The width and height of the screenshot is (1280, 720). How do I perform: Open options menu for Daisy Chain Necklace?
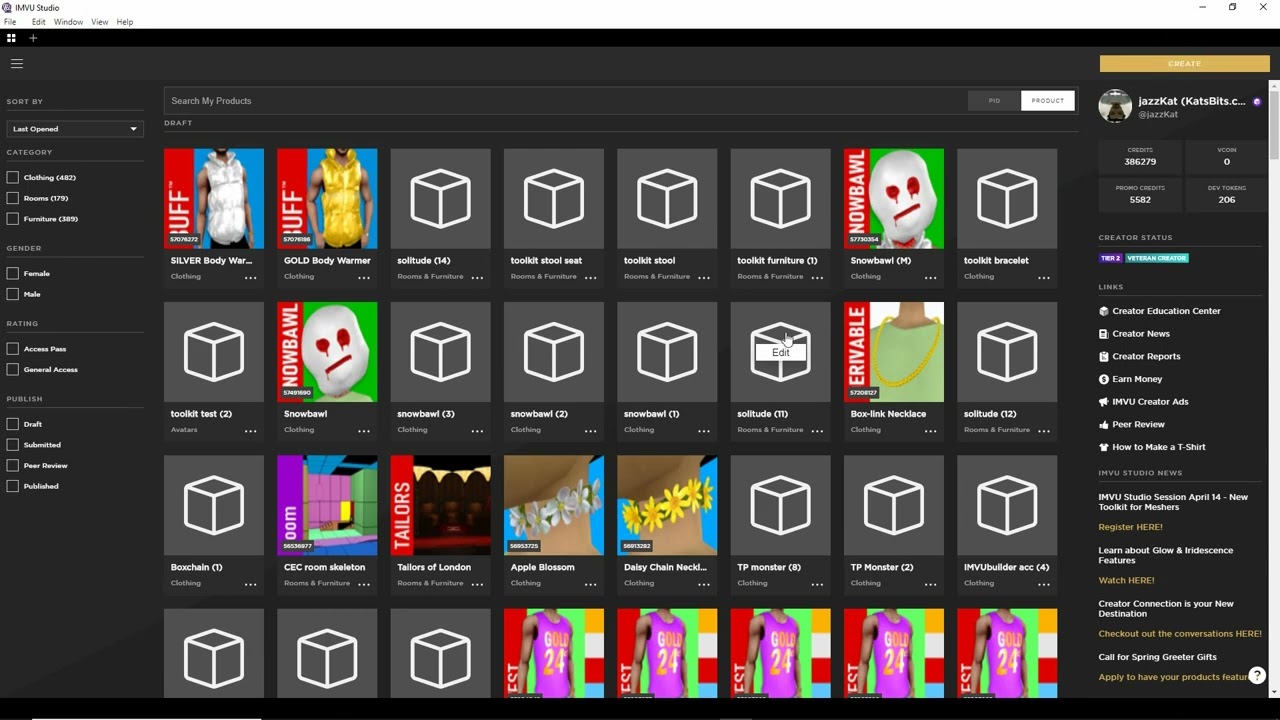pyautogui.click(x=704, y=584)
